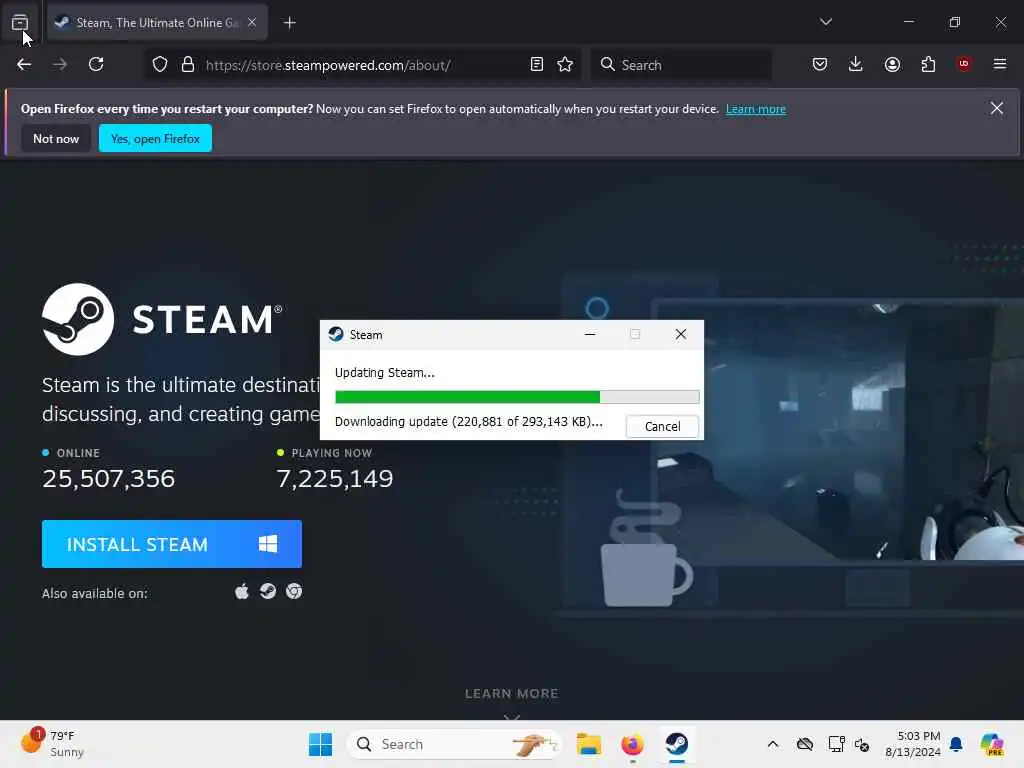Open Save to Pocket icon
Screen dimensions: 1024x768
point(820,64)
